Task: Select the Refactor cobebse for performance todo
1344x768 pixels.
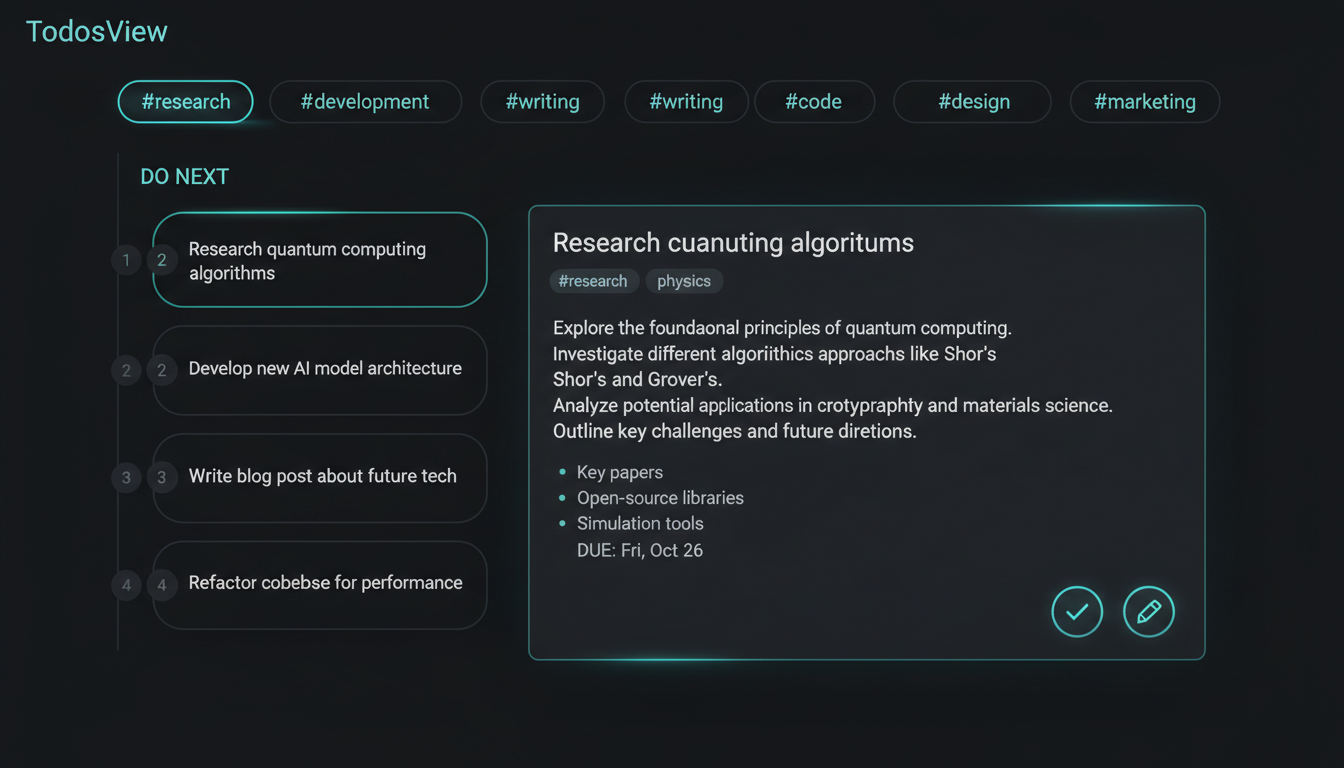Action: (x=320, y=584)
